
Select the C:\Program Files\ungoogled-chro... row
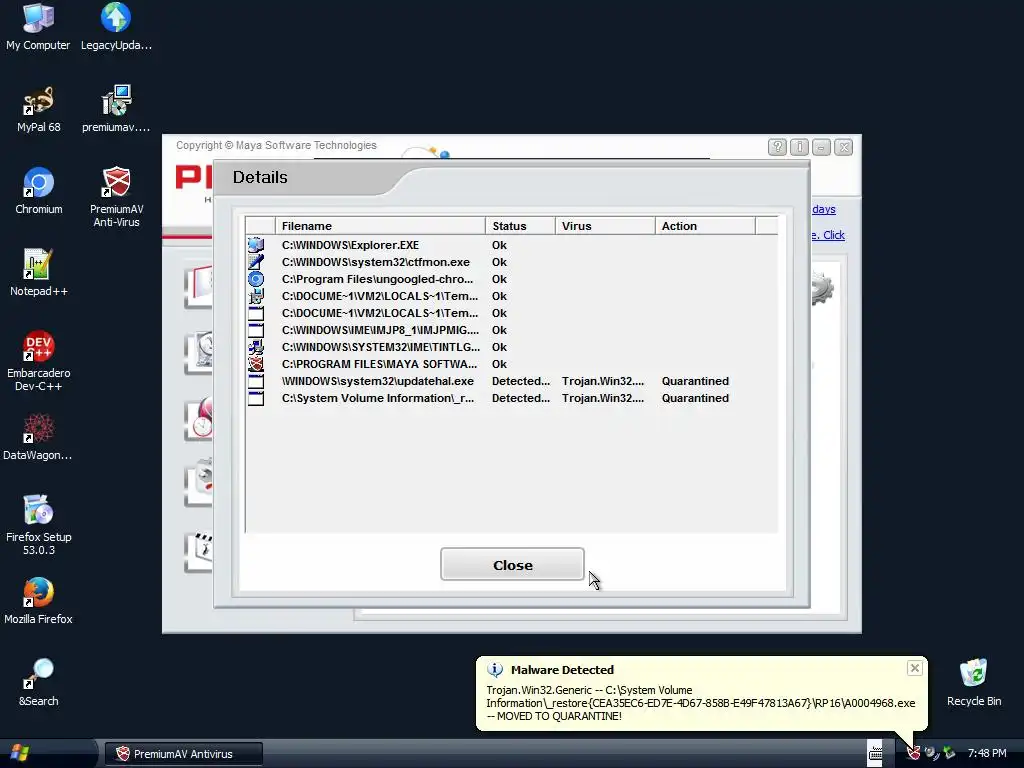[511, 279]
